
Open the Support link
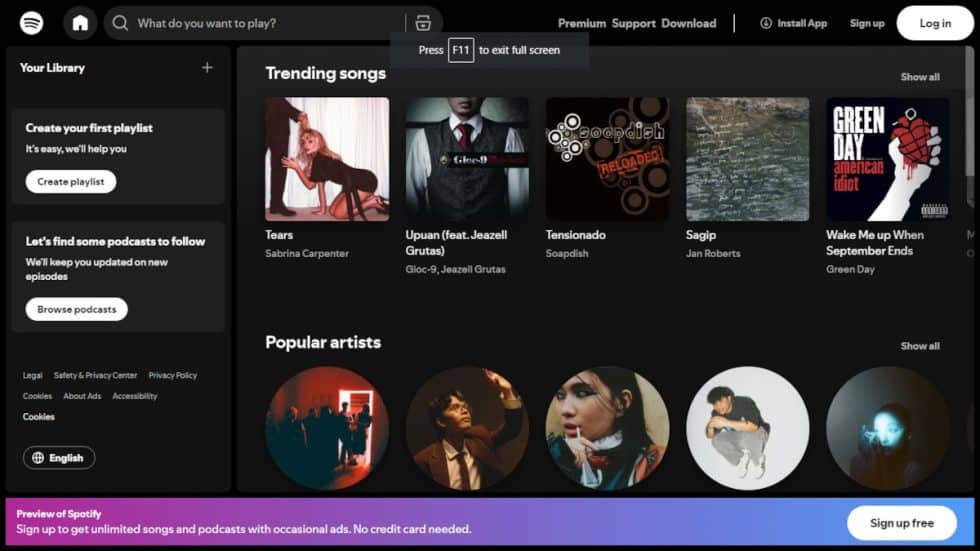633,23
